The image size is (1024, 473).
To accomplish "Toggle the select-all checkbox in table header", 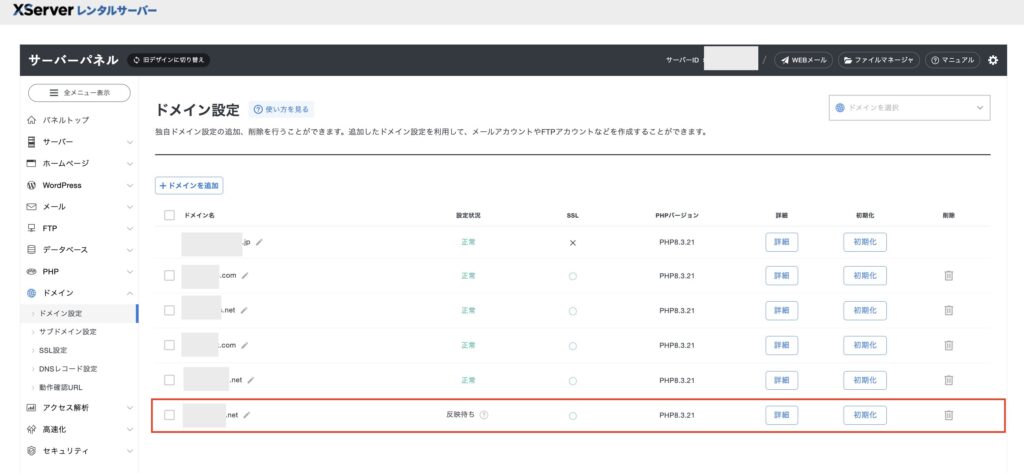I will [x=169, y=215].
